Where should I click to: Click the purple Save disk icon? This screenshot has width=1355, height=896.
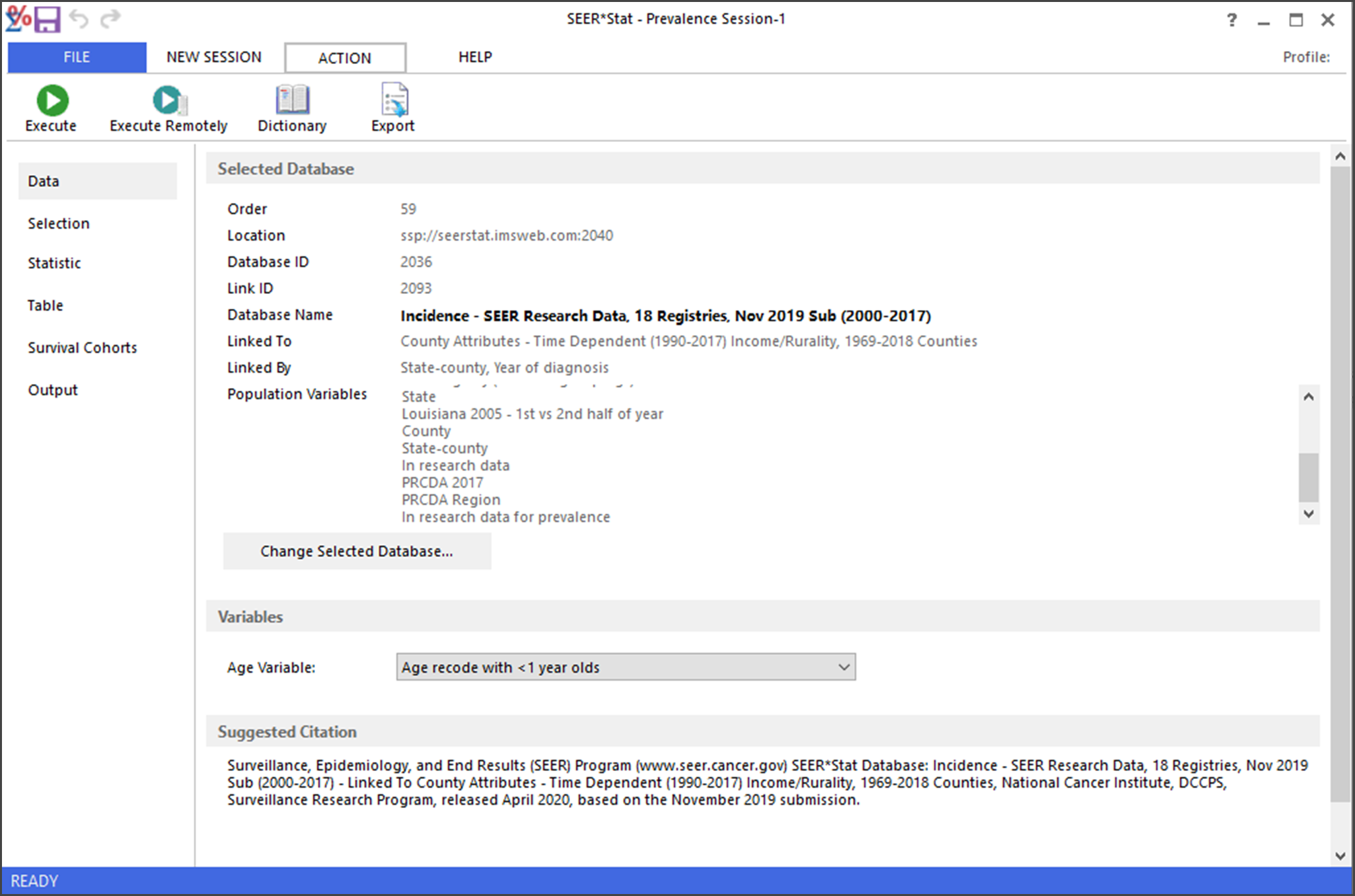point(48,19)
